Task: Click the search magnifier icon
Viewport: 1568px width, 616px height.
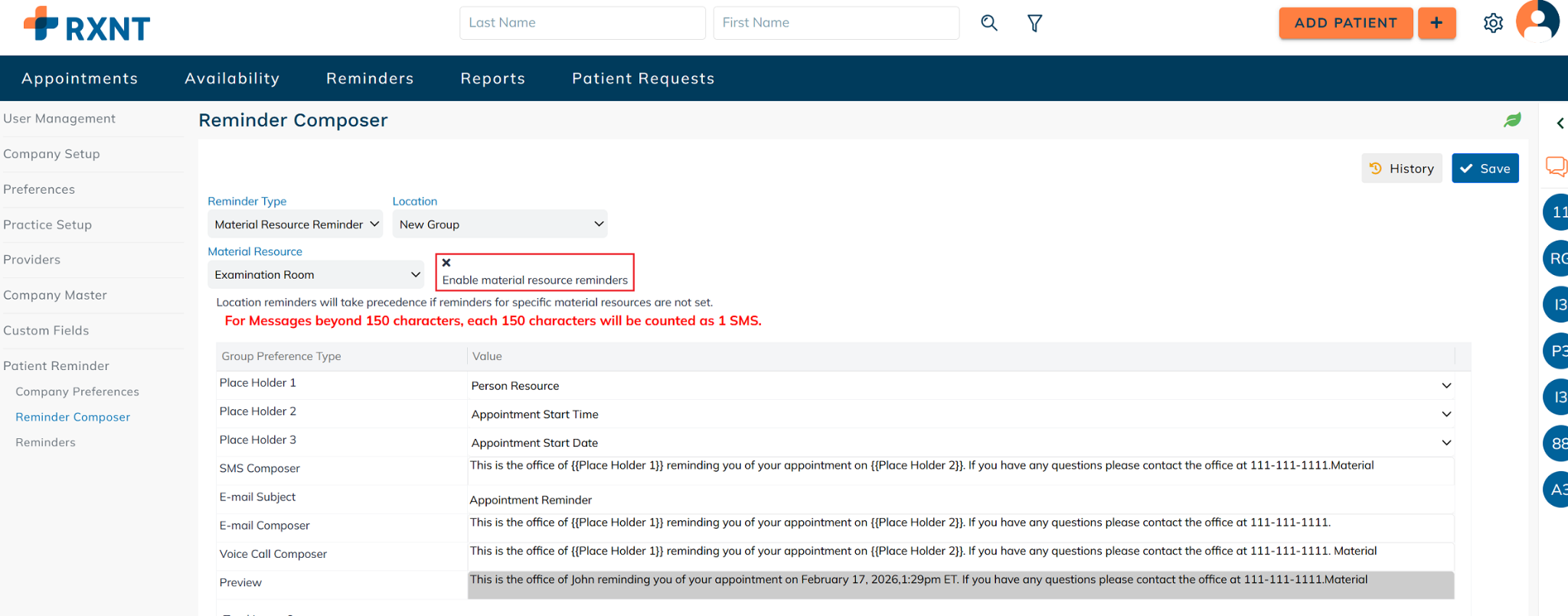Action: click(x=989, y=23)
